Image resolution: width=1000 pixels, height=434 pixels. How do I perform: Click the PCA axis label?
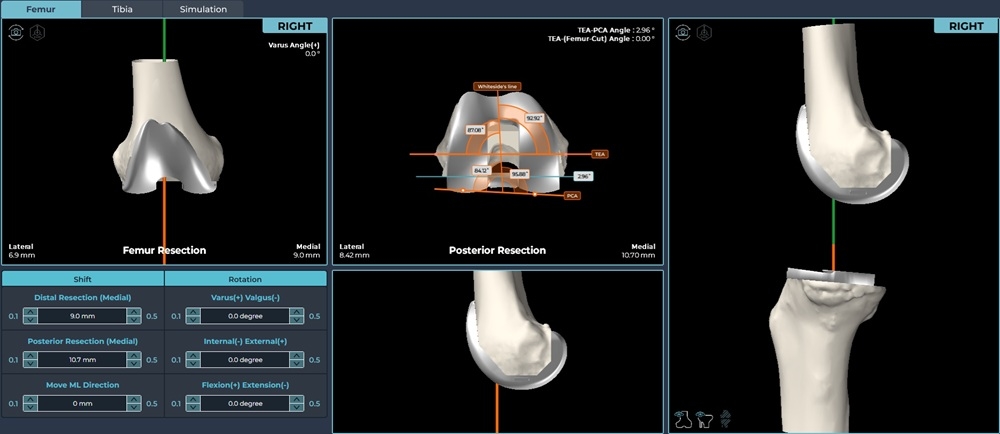pos(572,196)
